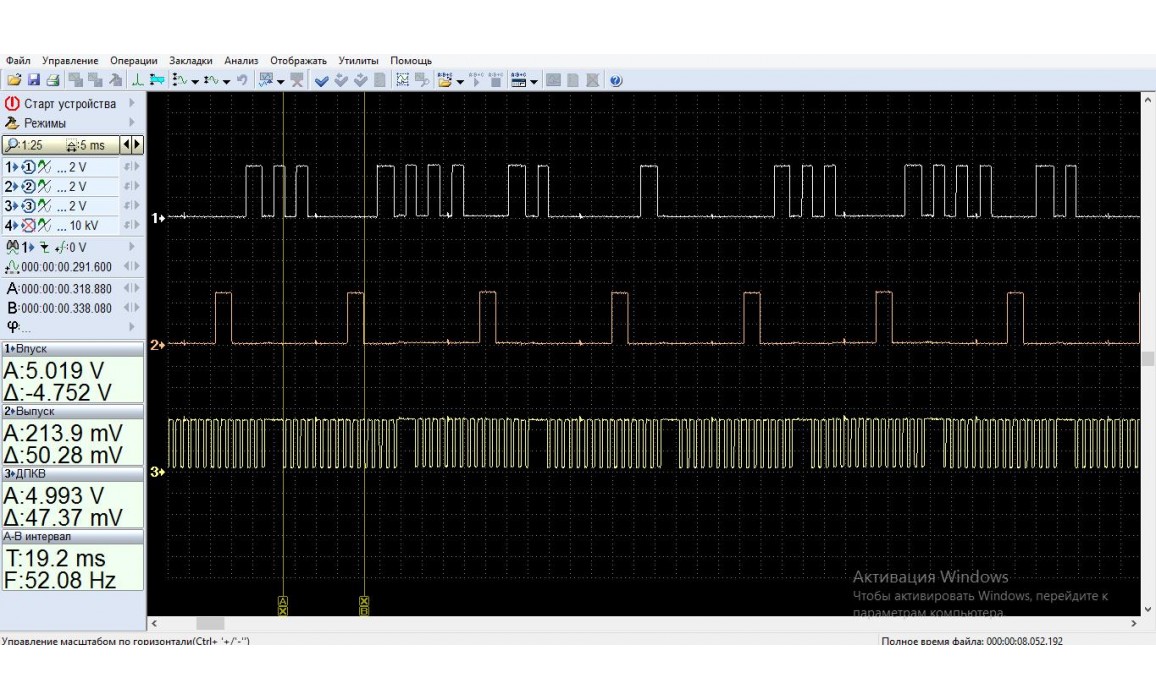1156x700 pixels.
Task: Expand the Режимы submenu arrow
Action: (x=131, y=123)
